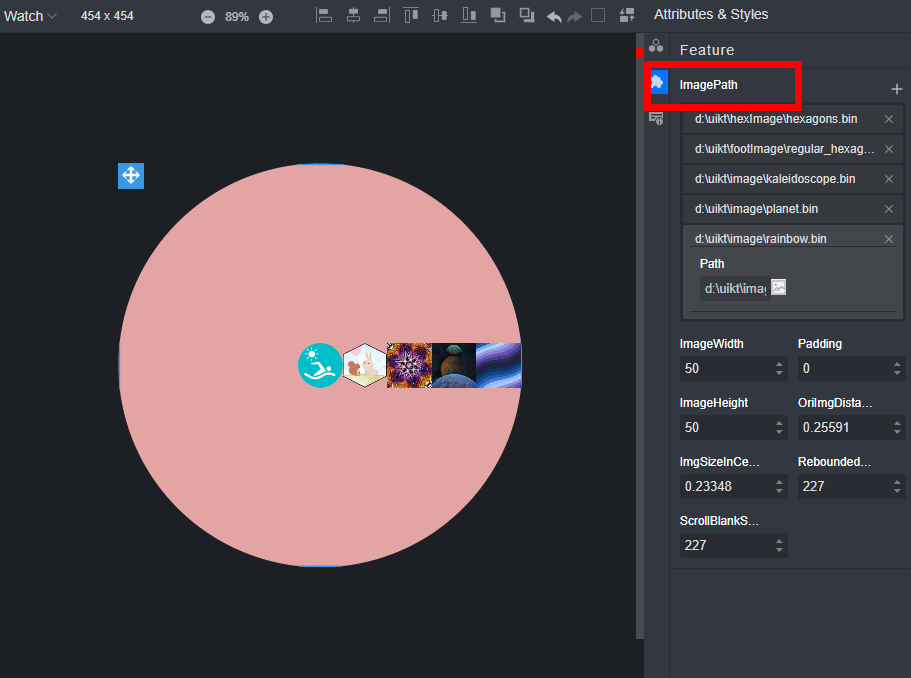Click the undo arrow icon
Image resolution: width=911 pixels, height=678 pixels.
(x=554, y=16)
